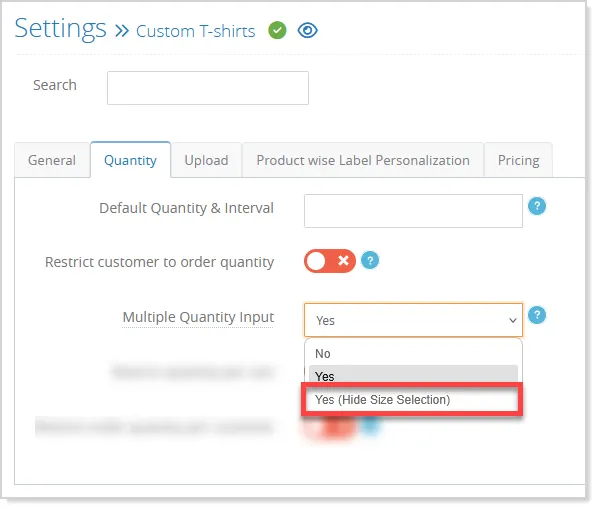
Task: Open help for Default Quantity & Interval
Action: [x=537, y=206]
